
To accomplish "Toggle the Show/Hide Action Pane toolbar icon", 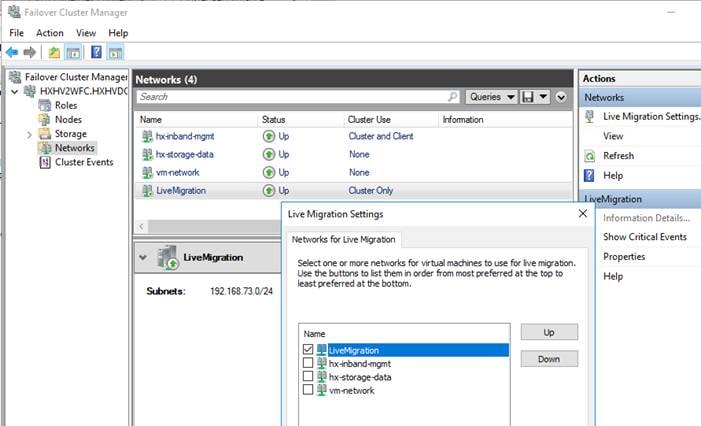I will [115, 53].
